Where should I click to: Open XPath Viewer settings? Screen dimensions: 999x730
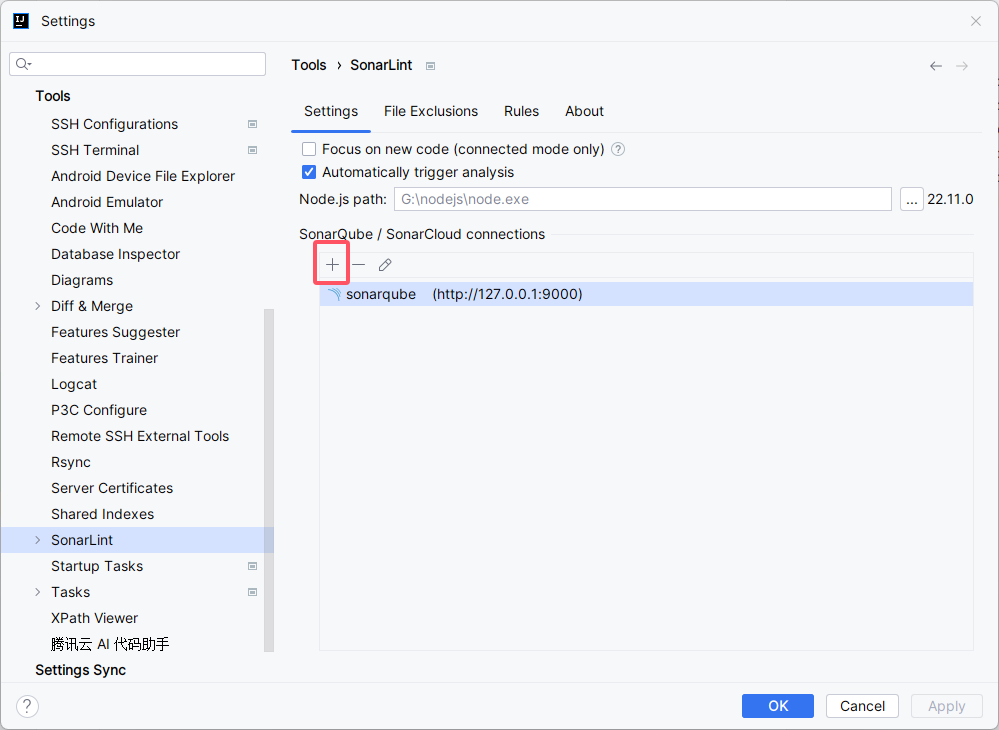[x=94, y=619]
